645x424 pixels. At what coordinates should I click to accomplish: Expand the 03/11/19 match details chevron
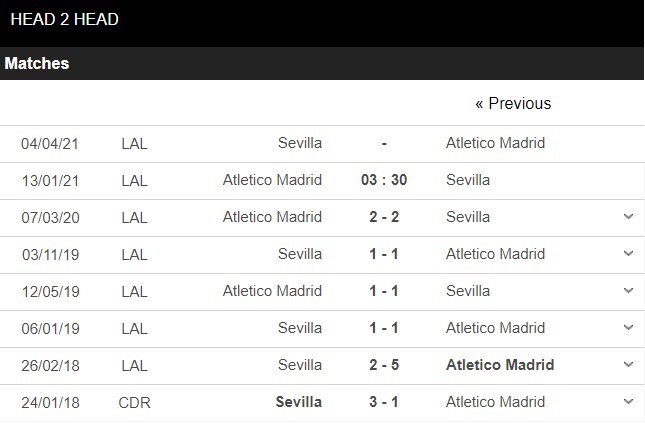point(628,254)
